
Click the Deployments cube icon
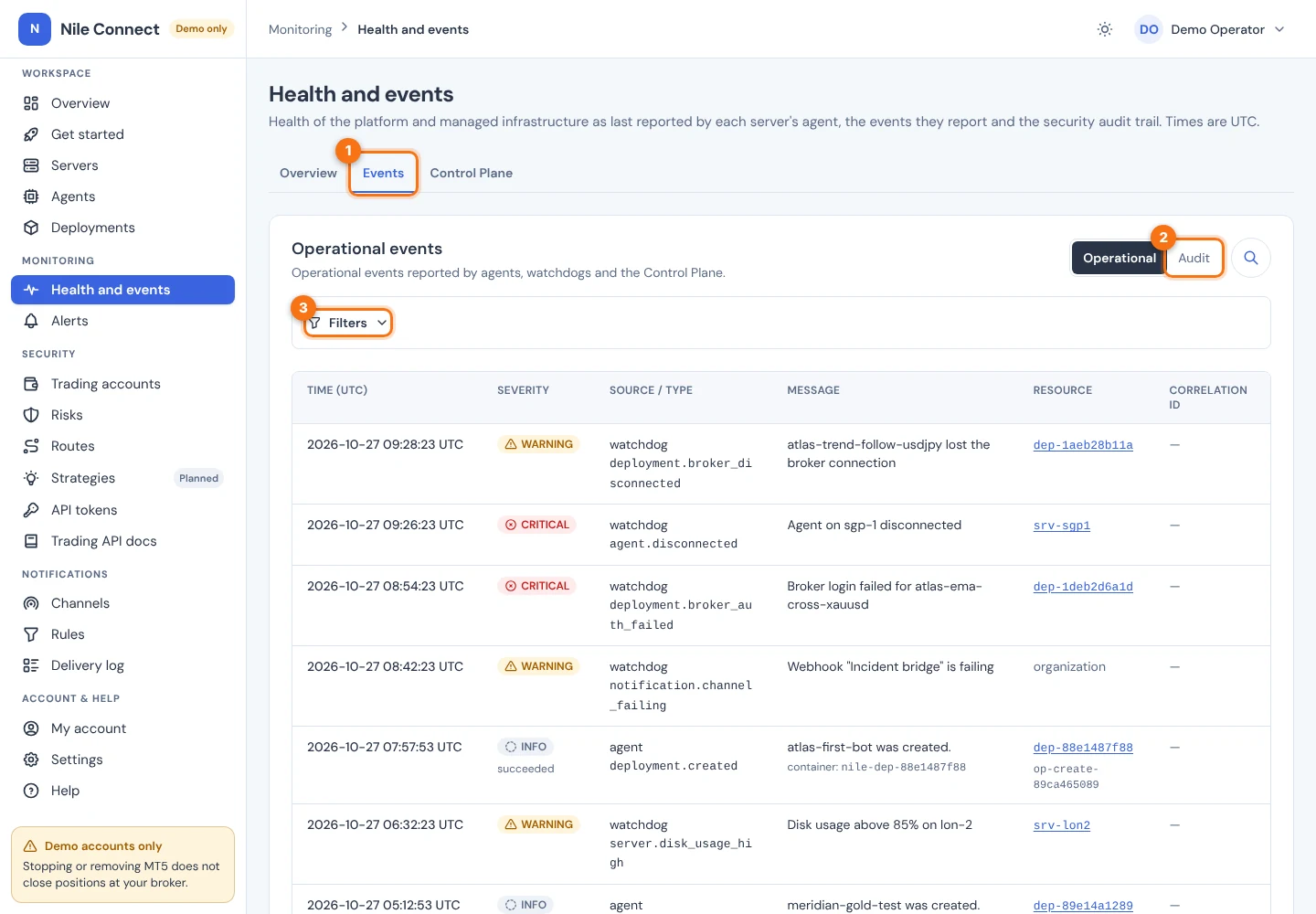[31, 228]
